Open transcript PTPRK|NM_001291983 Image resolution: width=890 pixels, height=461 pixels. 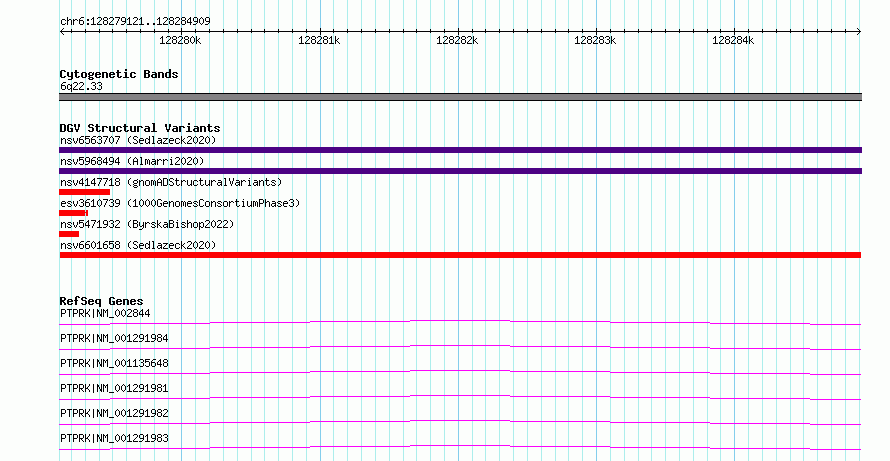114,438
